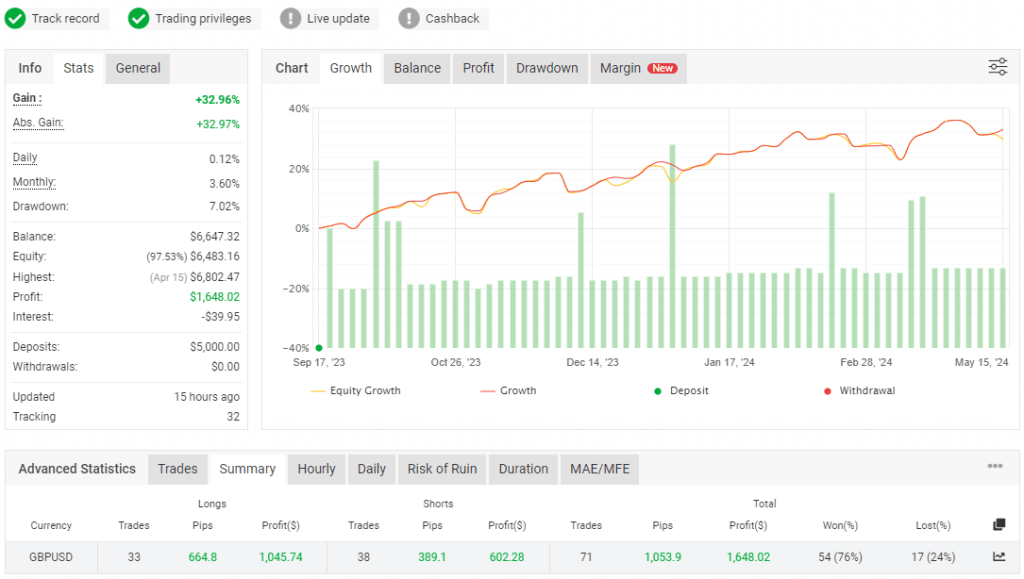The width and height of the screenshot is (1024, 579).
Task: Click the Live update exclamation icon
Action: tap(289, 18)
